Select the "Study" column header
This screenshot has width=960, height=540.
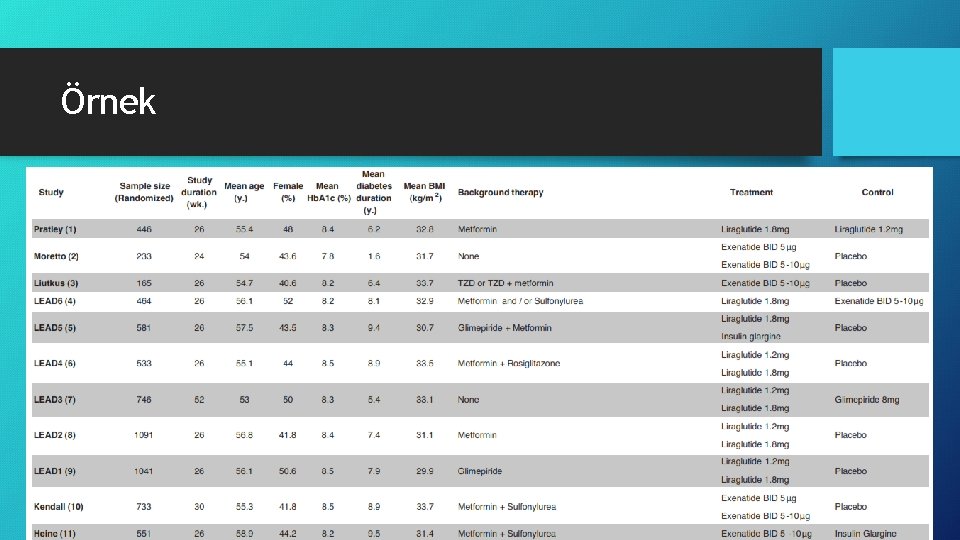pos(51,192)
